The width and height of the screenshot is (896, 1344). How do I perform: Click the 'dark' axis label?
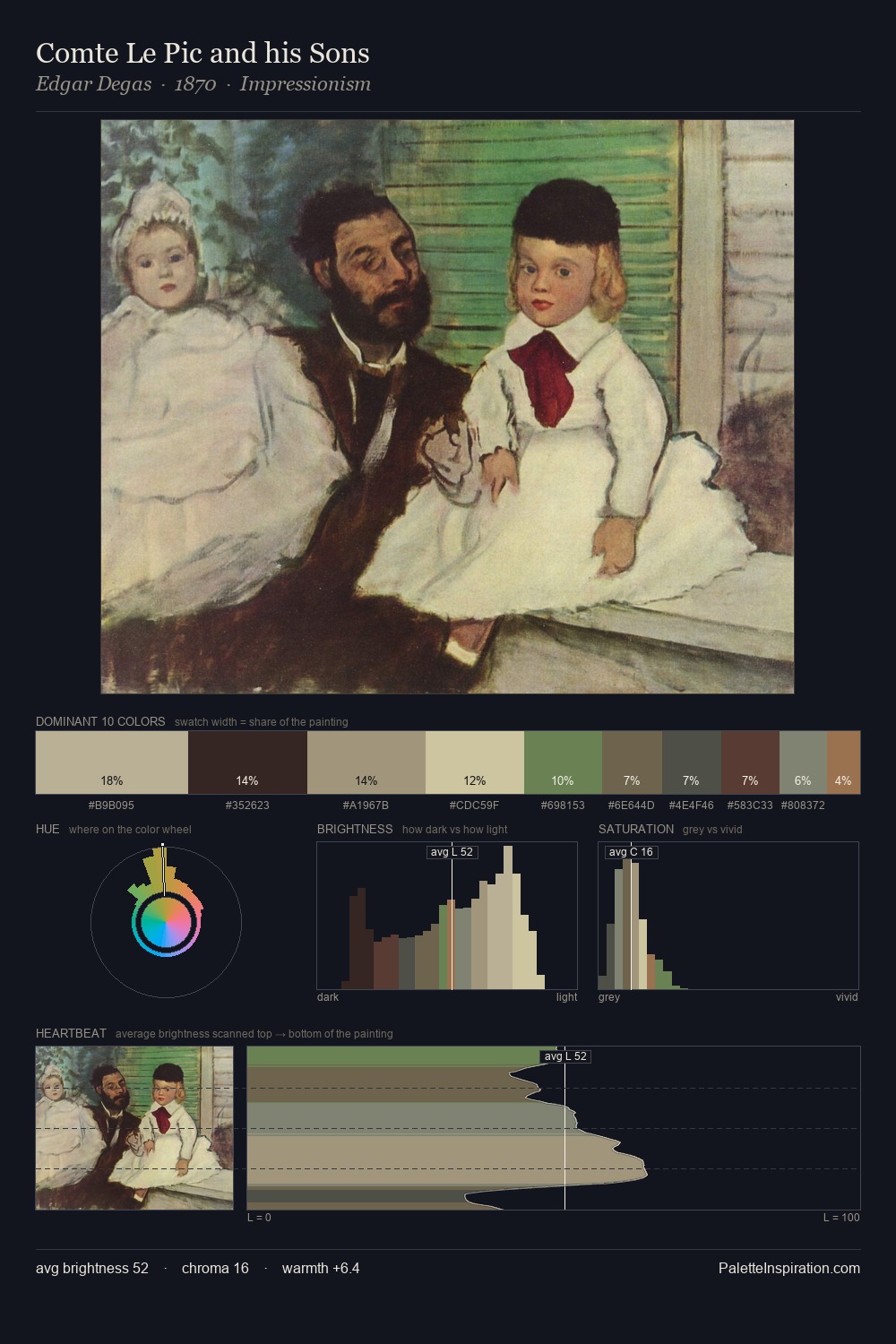[x=328, y=997]
